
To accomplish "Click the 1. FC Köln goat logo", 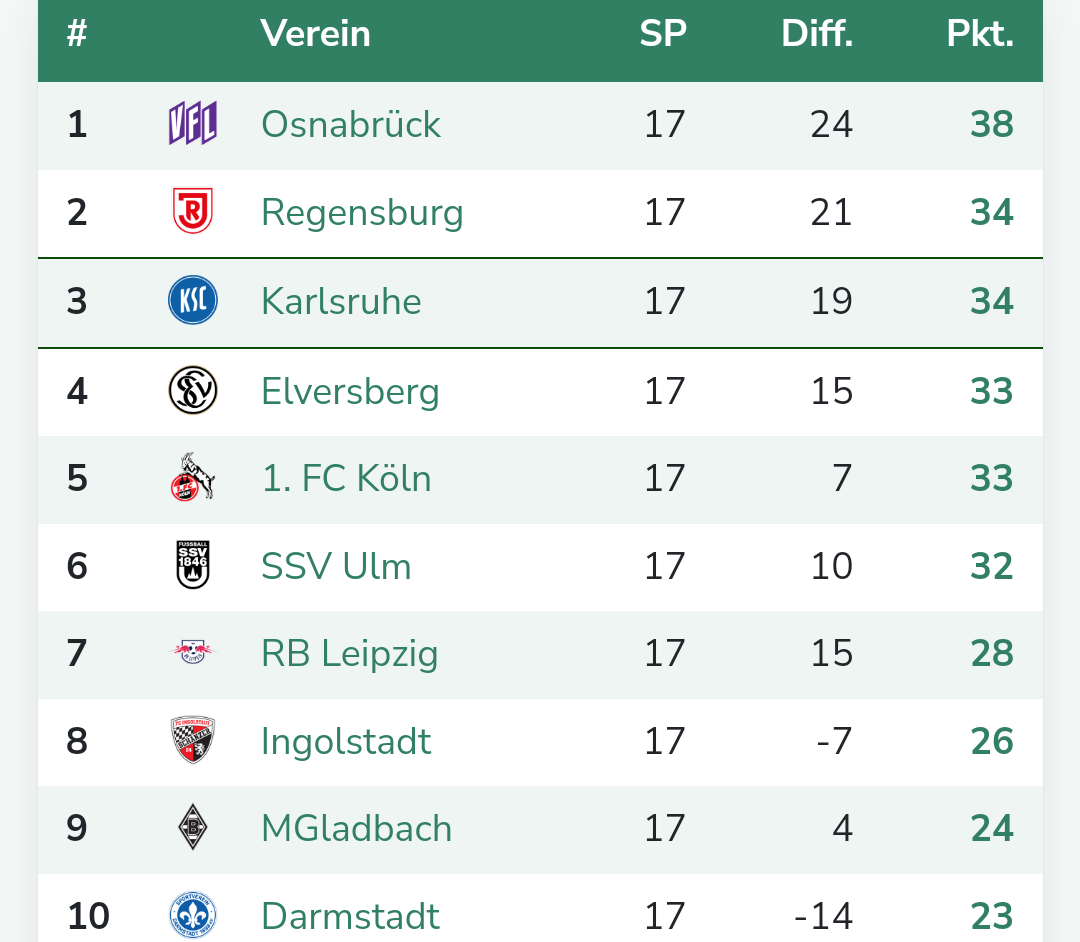I will tap(193, 478).
